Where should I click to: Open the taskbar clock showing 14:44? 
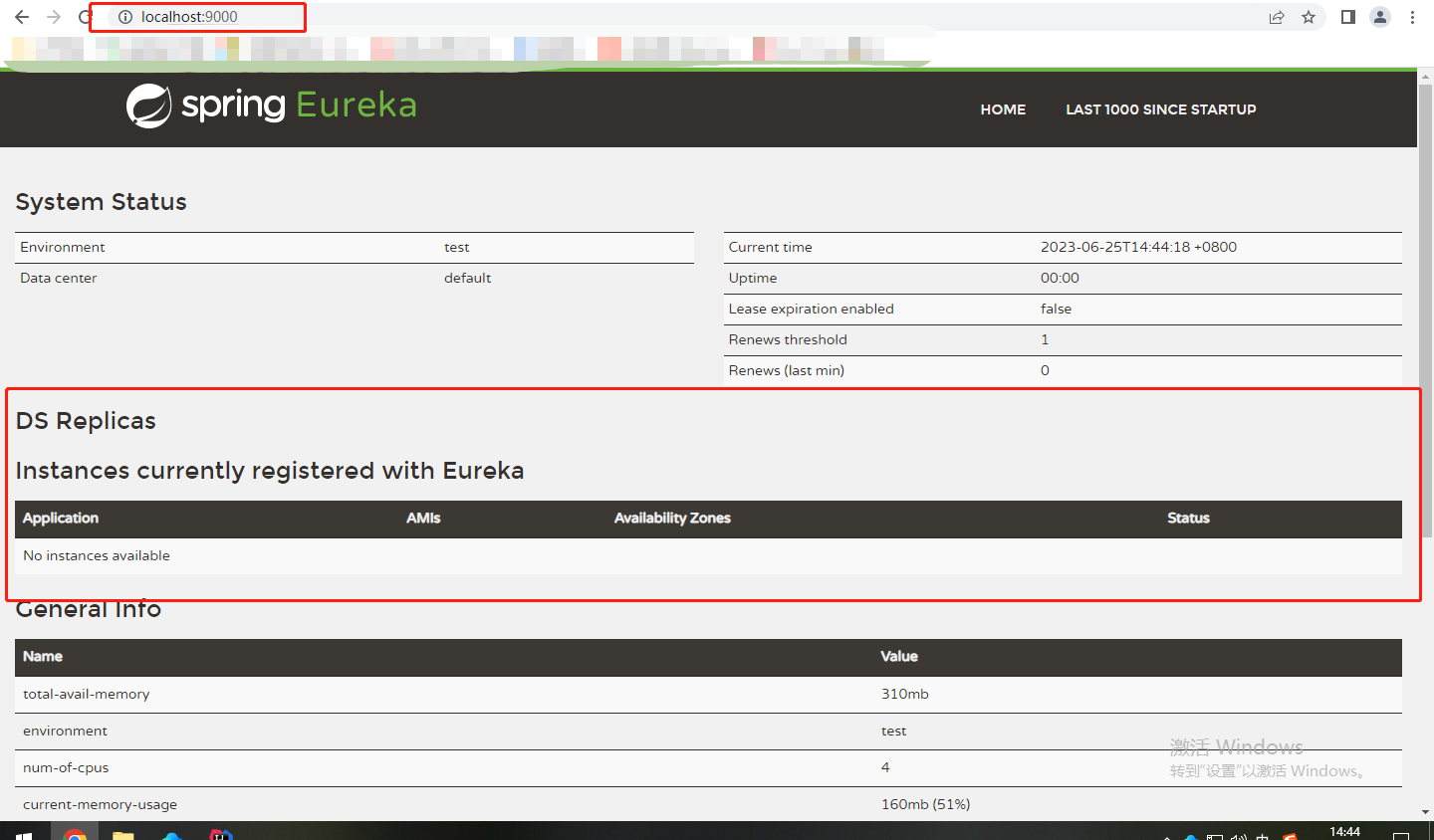click(1344, 832)
